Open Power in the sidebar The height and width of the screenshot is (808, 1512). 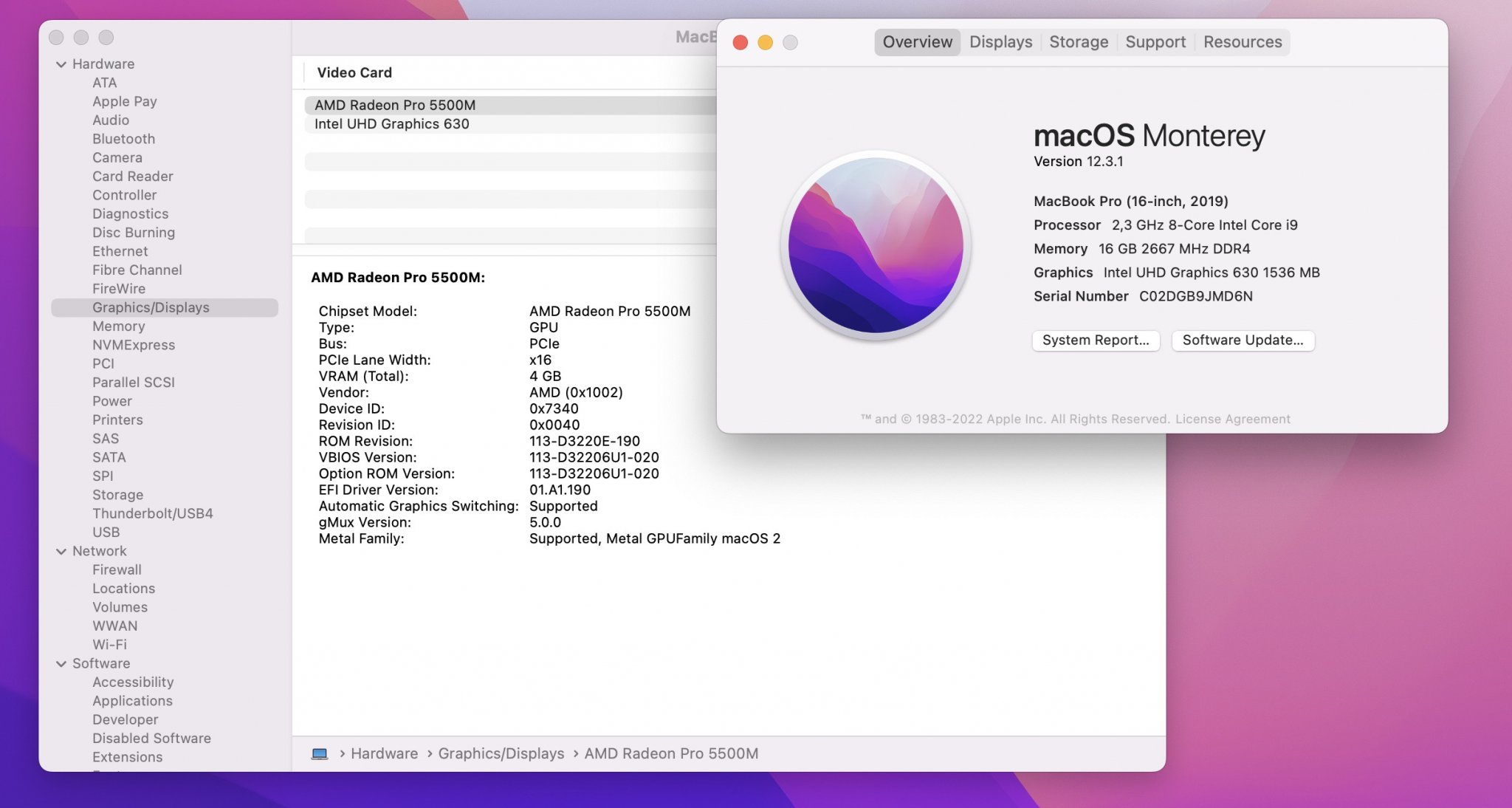(112, 401)
